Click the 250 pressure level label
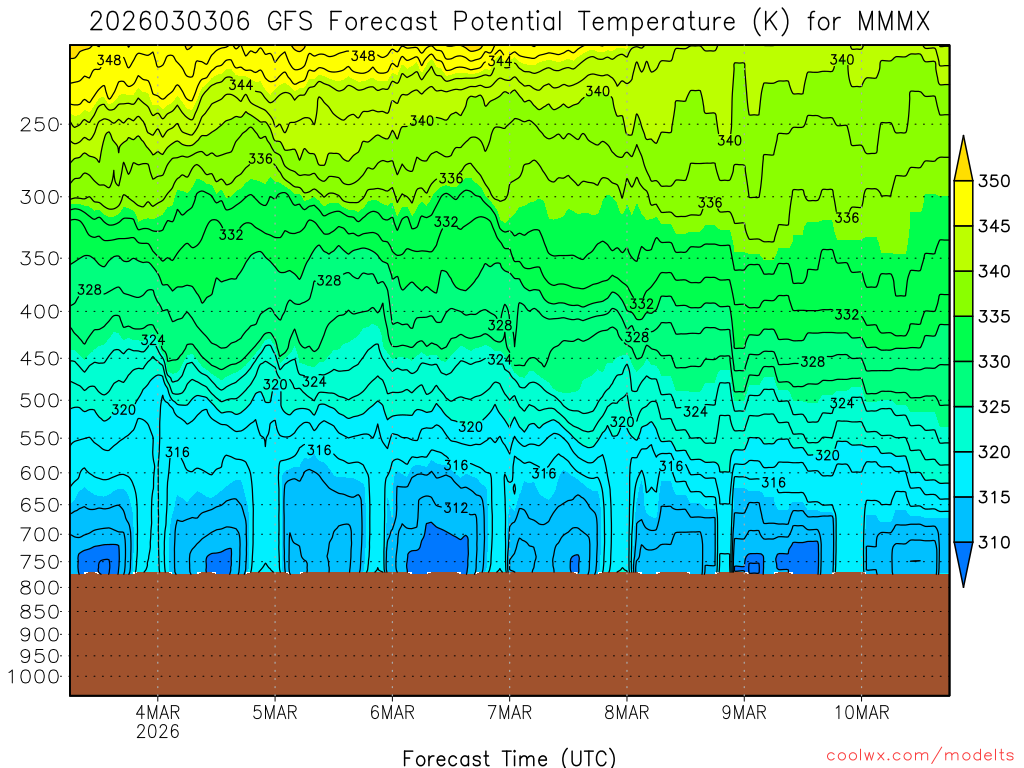The height and width of the screenshot is (768, 1024). coord(40,124)
